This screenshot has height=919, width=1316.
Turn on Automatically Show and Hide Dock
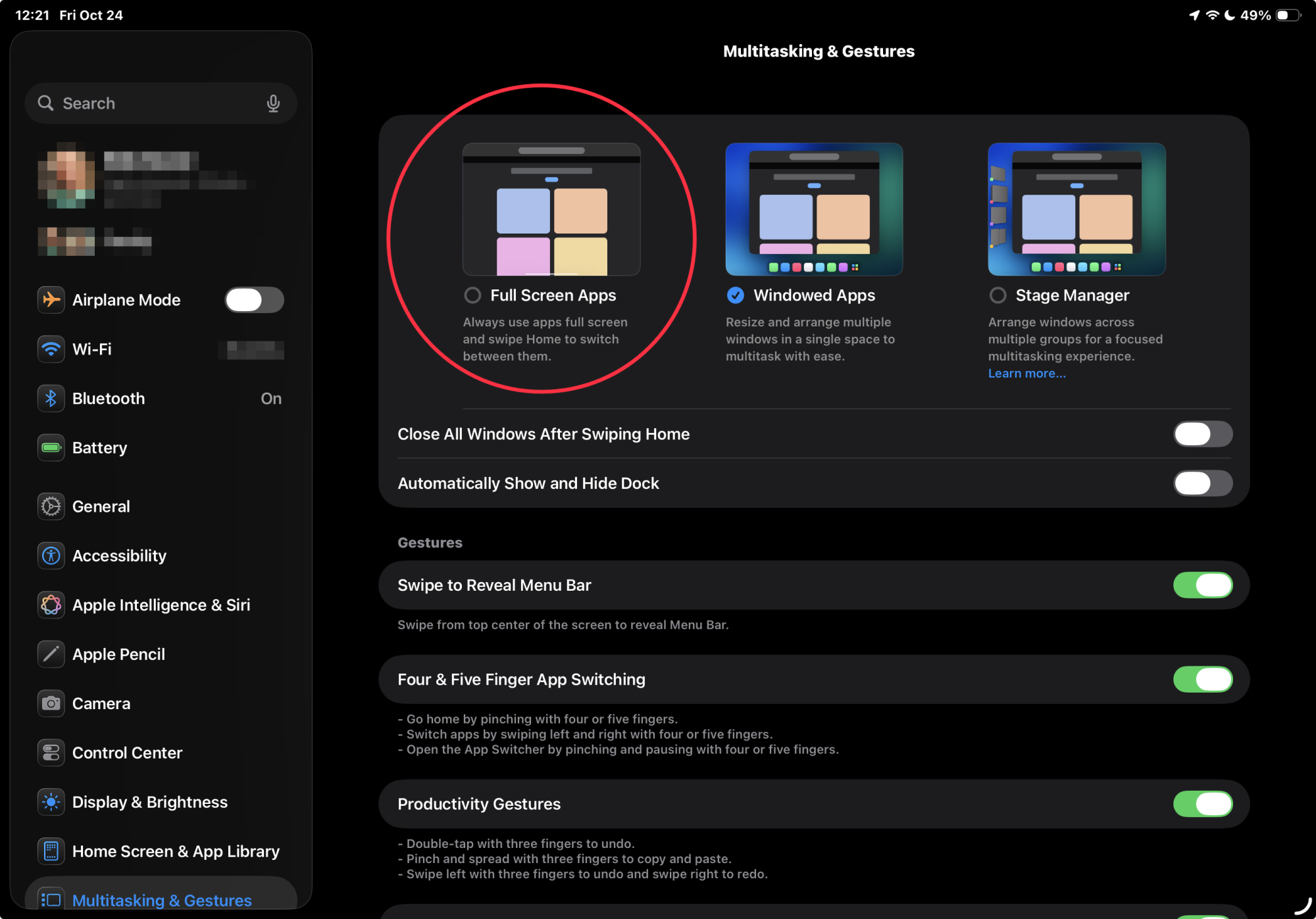1202,484
